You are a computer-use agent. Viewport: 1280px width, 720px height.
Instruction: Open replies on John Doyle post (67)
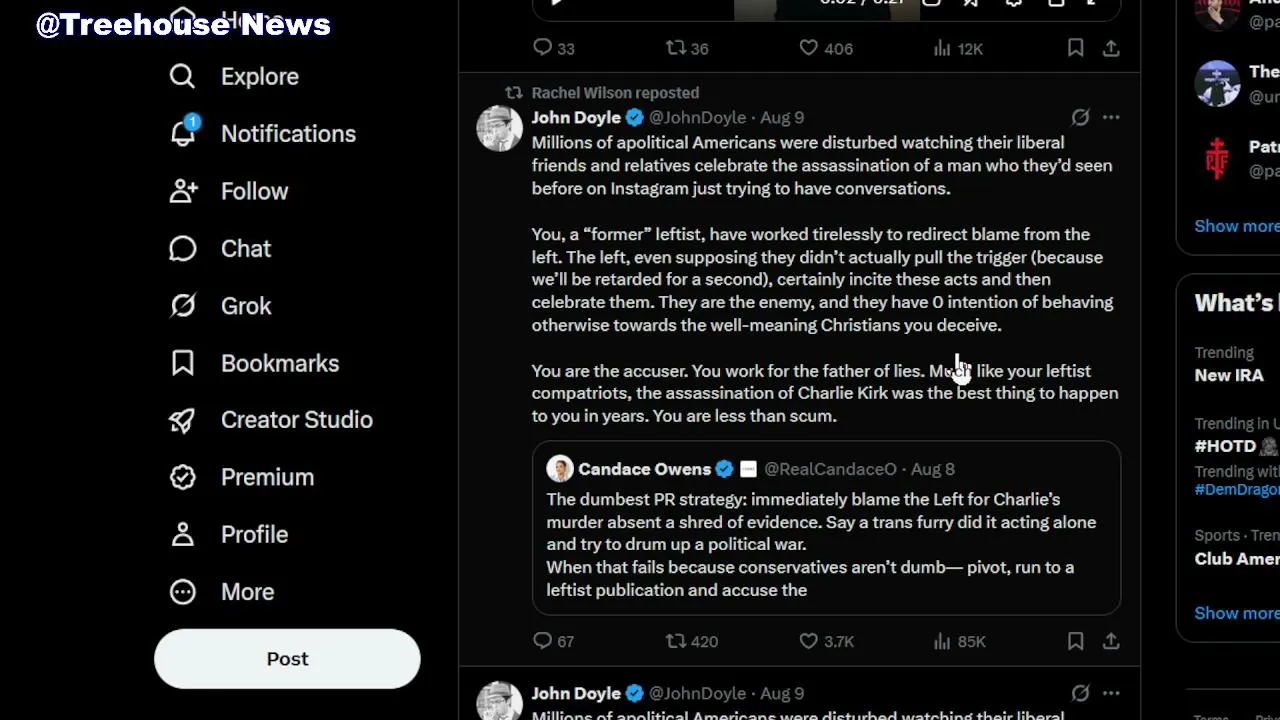(553, 641)
